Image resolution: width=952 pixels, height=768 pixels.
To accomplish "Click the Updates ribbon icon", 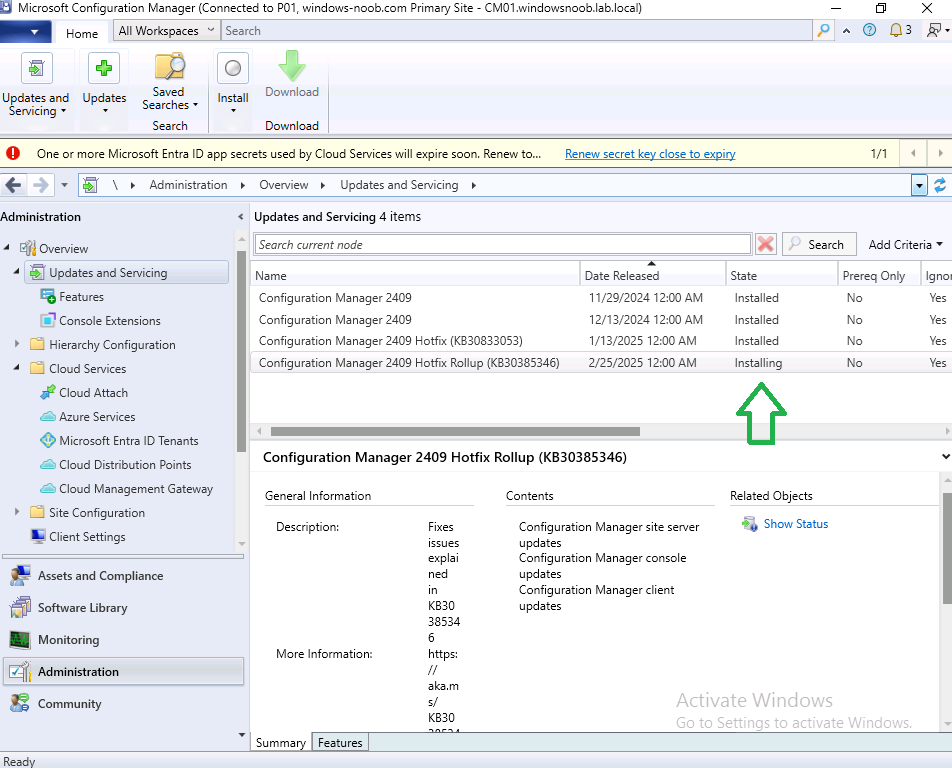I will pyautogui.click(x=104, y=67).
